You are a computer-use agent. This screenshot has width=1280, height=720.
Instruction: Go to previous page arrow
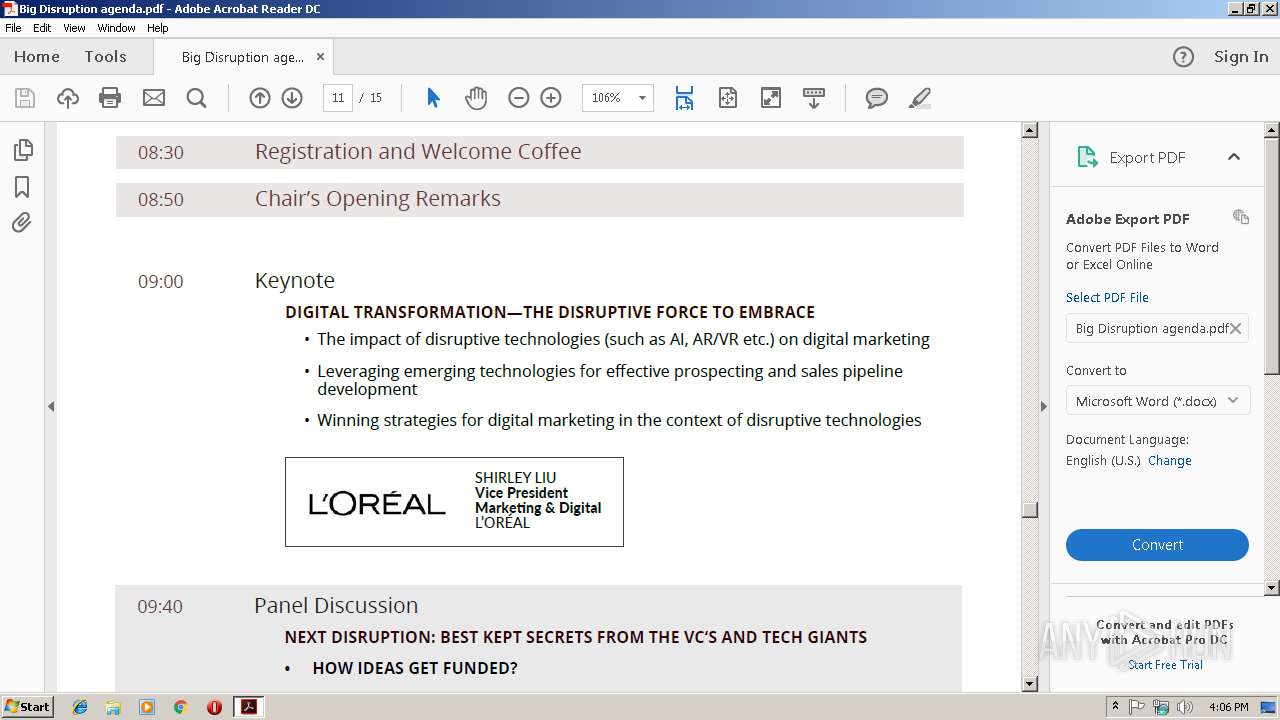click(x=260, y=98)
